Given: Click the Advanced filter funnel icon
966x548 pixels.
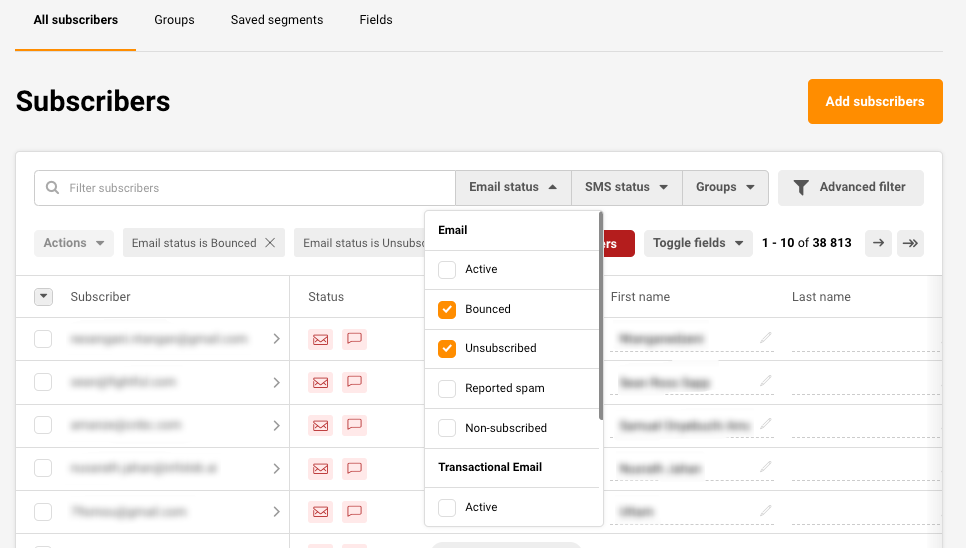Looking at the screenshot, I should 801,187.
